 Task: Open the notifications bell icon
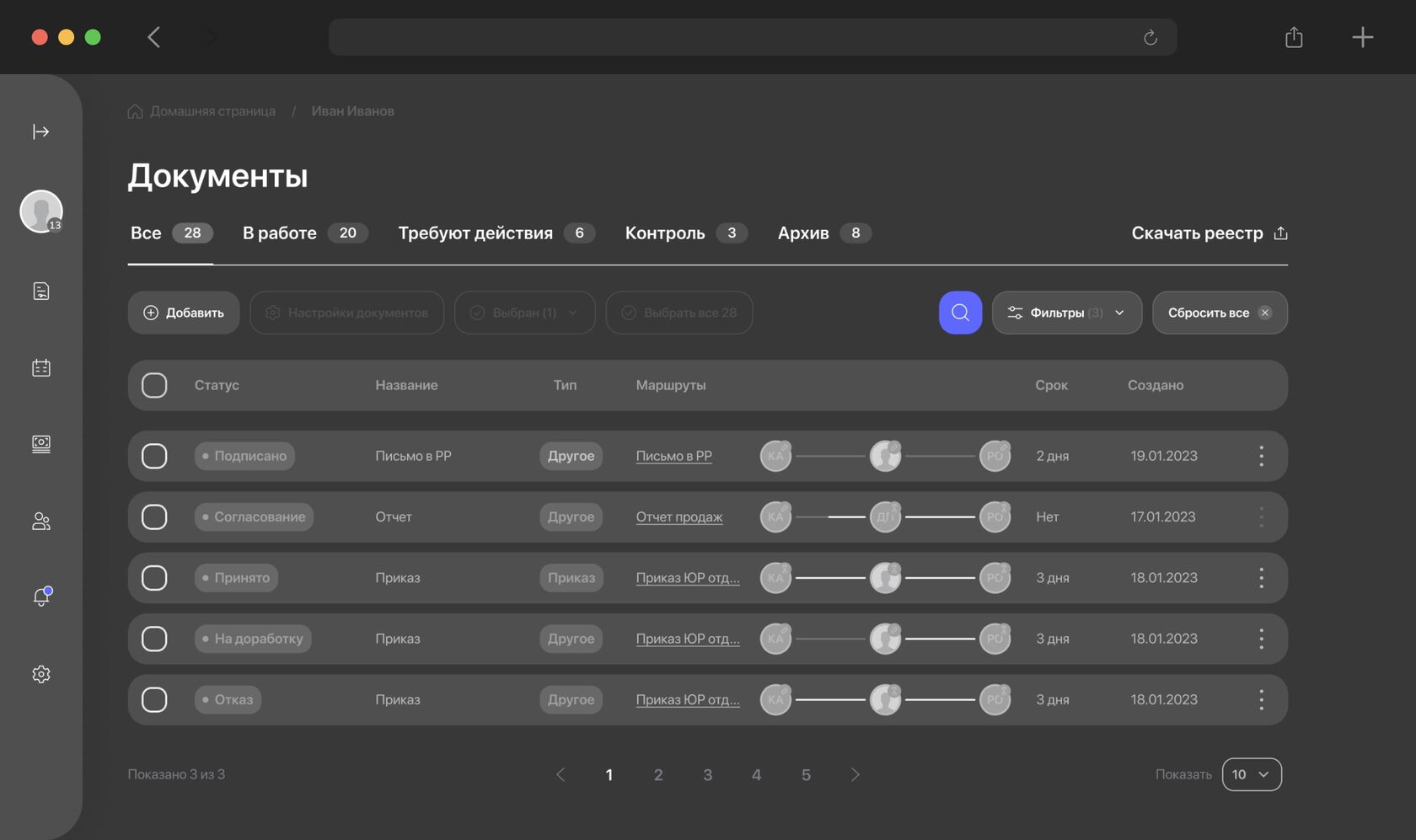(x=40, y=597)
